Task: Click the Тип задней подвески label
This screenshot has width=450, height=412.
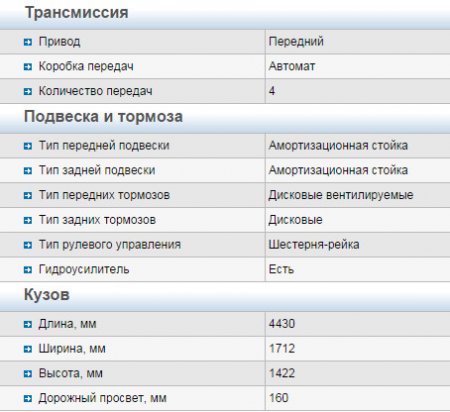Action: pos(97,170)
